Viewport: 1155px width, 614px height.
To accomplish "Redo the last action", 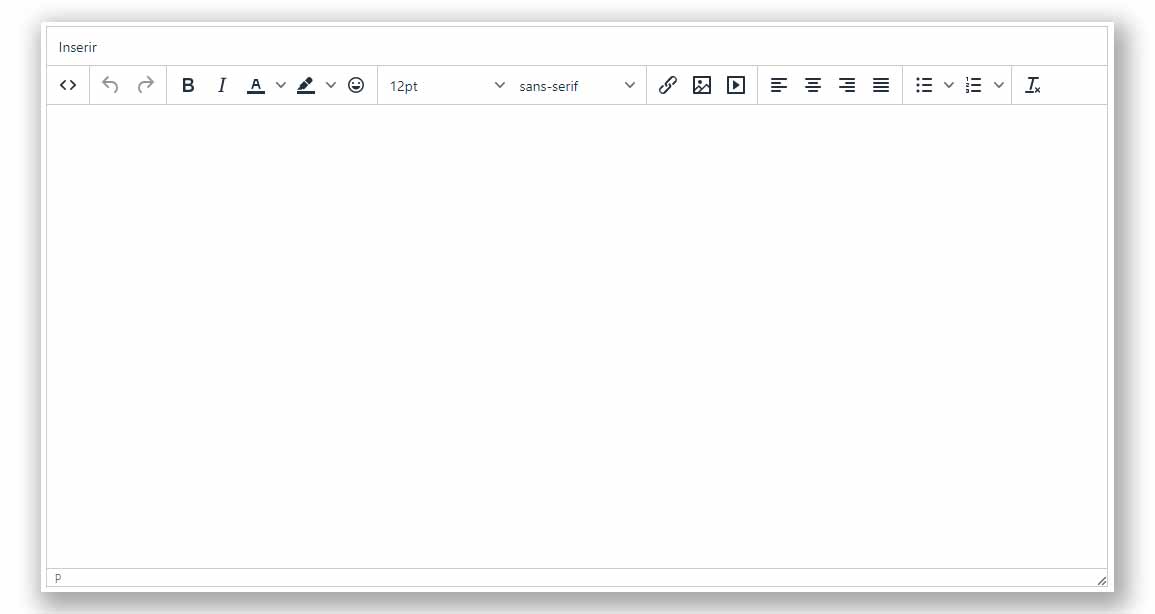I will click(146, 85).
